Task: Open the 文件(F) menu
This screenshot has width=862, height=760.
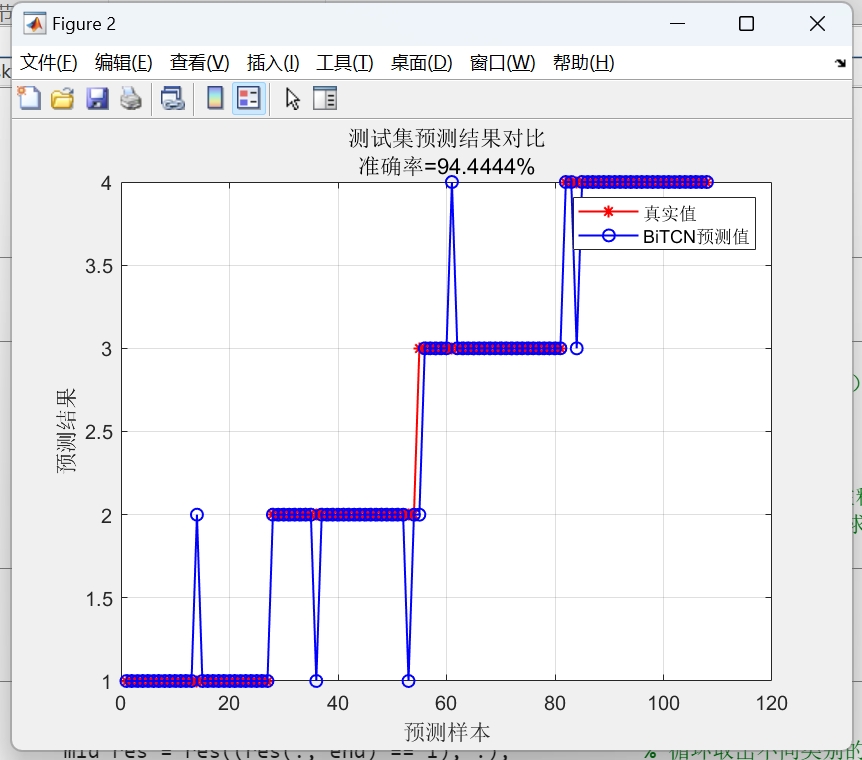Action: (x=49, y=62)
